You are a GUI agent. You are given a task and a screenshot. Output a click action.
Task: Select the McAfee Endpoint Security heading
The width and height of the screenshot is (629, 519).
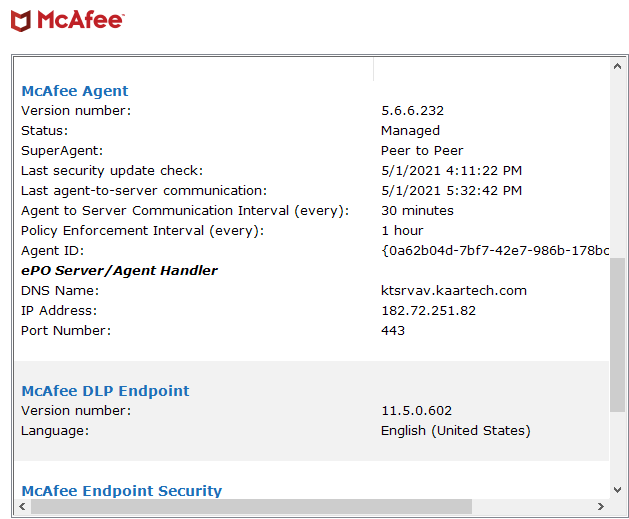(122, 491)
